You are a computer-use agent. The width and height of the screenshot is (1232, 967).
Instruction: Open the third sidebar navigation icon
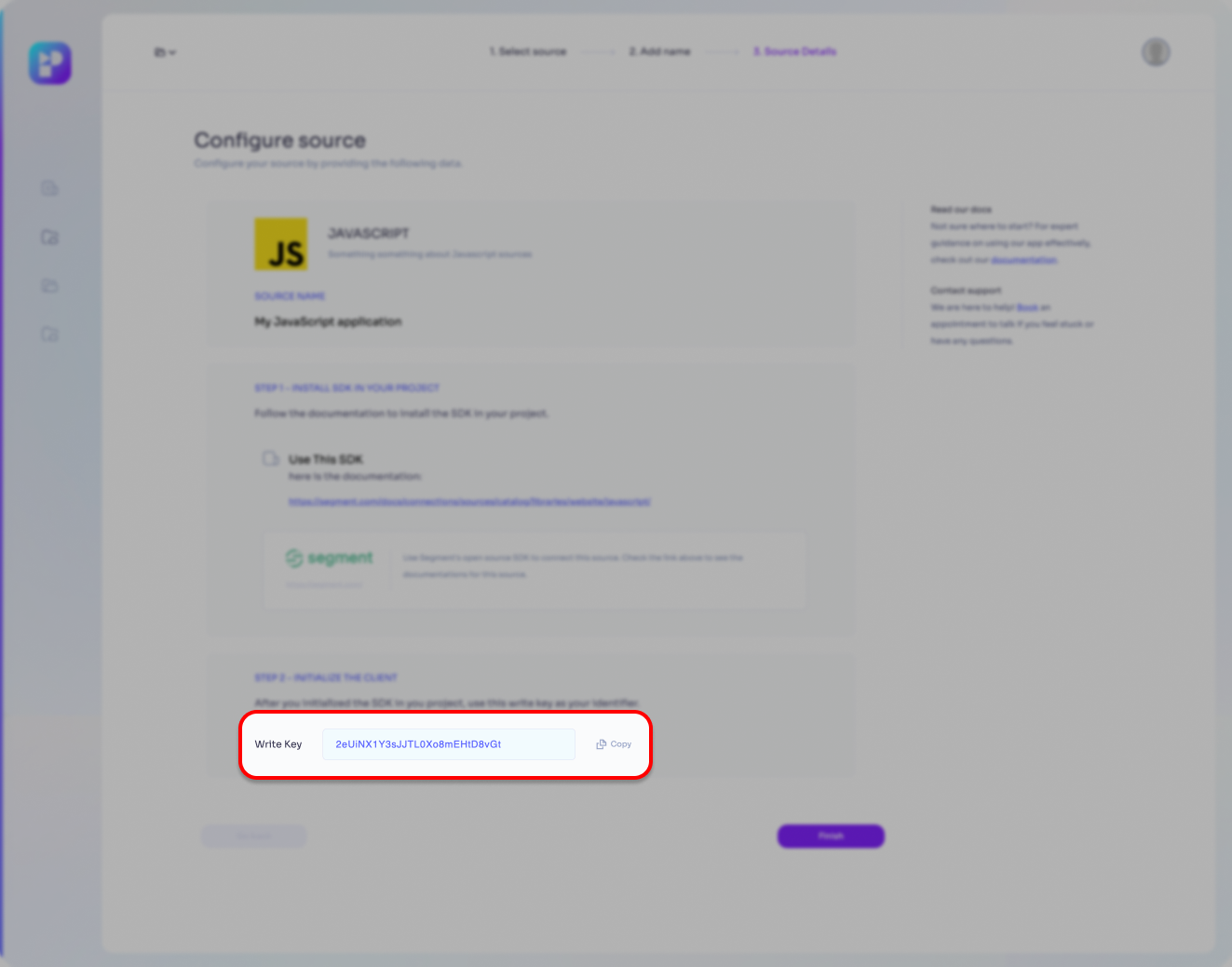pos(50,286)
